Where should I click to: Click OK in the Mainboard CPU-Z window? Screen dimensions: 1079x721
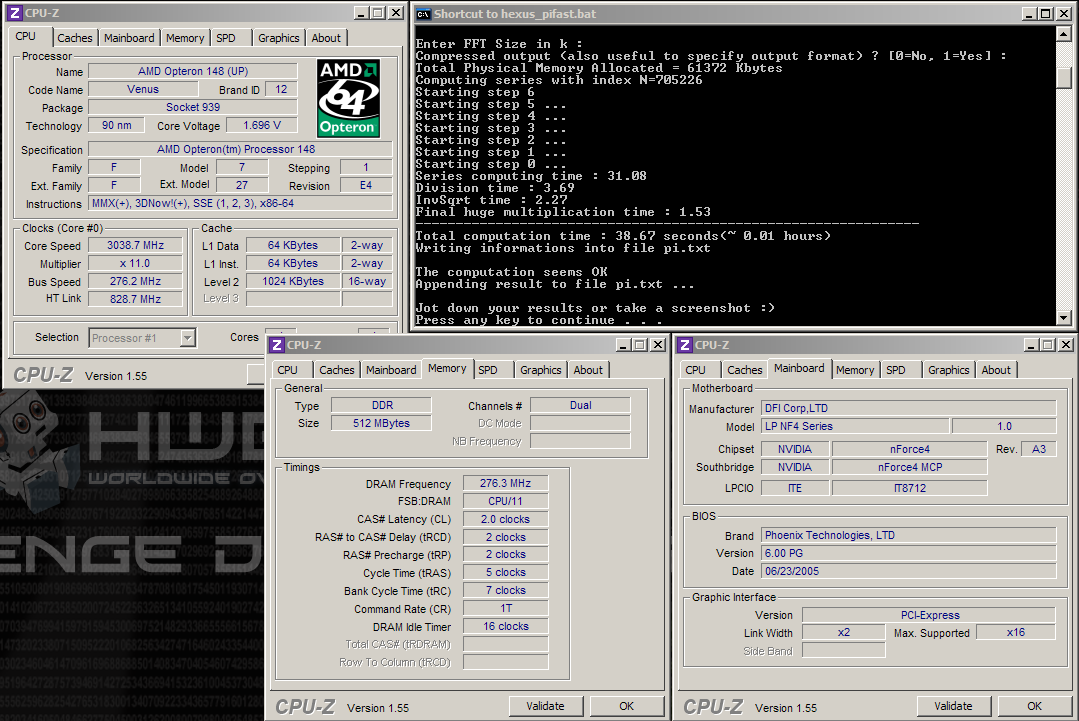pos(1034,706)
